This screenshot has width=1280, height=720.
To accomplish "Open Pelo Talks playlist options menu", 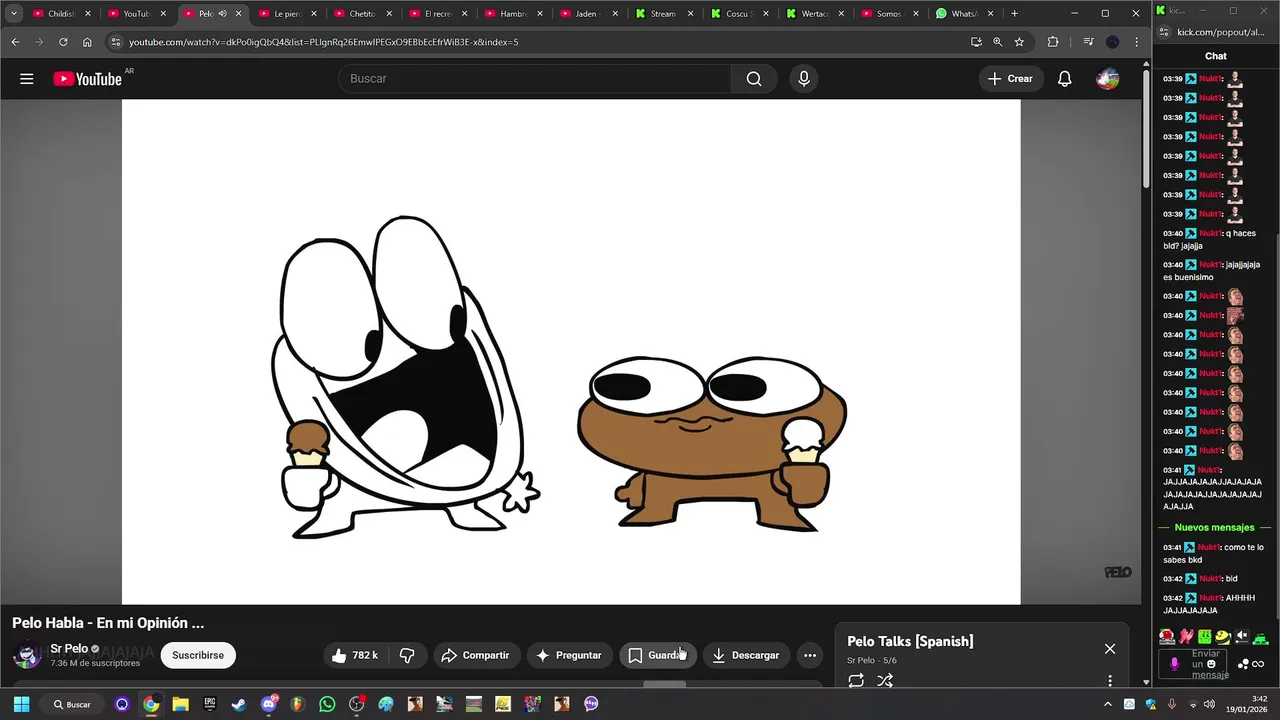I will click(1110, 681).
